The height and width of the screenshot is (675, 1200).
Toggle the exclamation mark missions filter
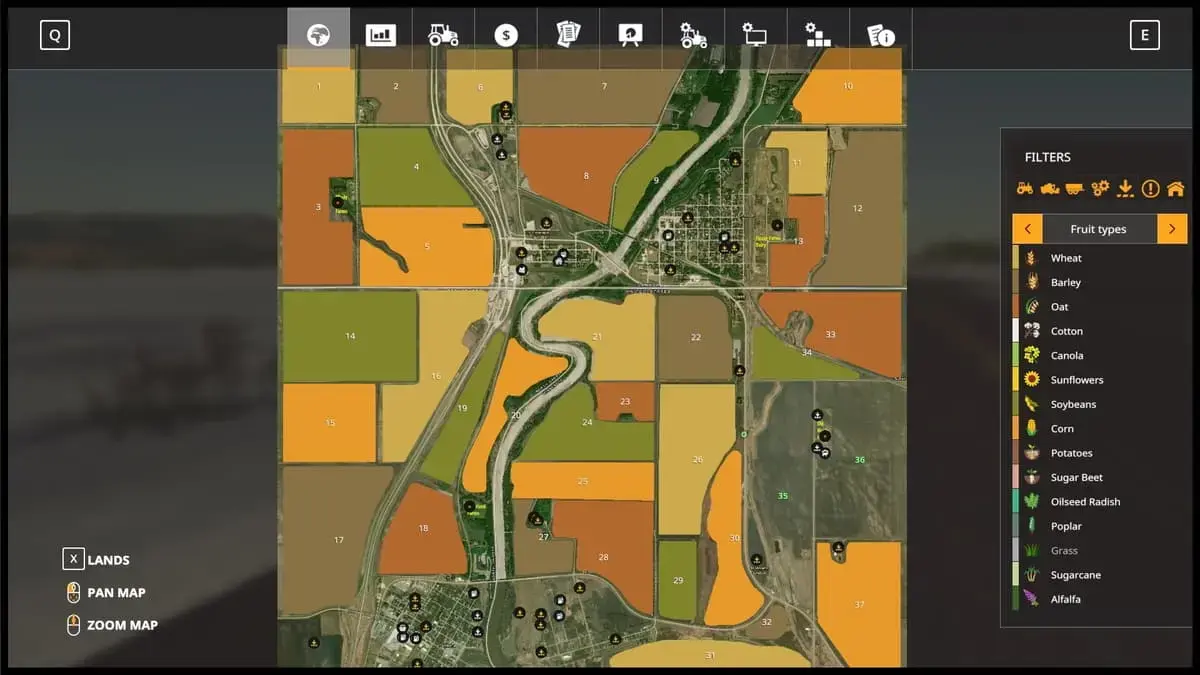tap(1150, 188)
